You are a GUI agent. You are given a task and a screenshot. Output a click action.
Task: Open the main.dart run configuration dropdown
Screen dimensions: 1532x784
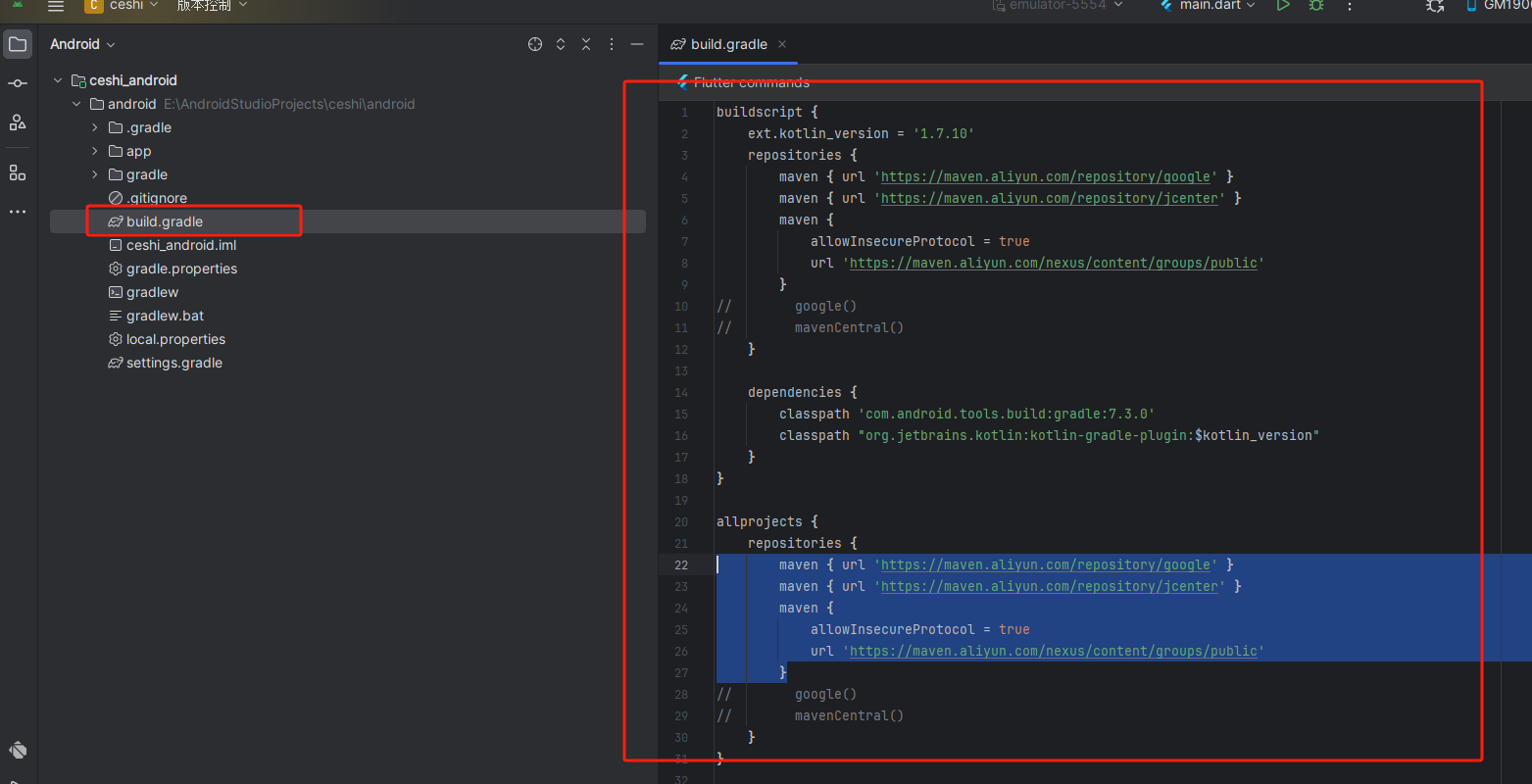pos(1207,5)
